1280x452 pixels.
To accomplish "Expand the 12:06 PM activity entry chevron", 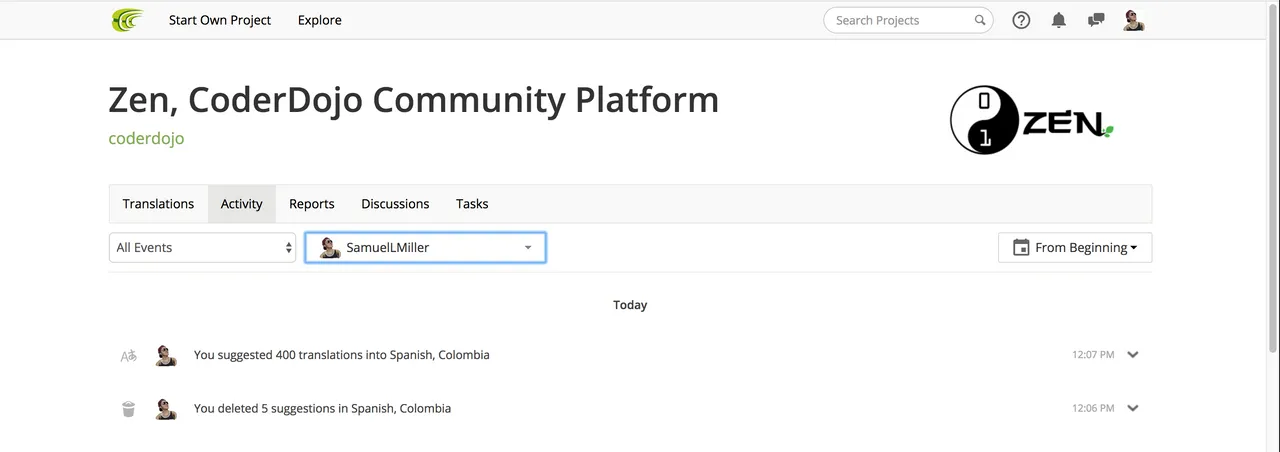I will pyautogui.click(x=1133, y=408).
